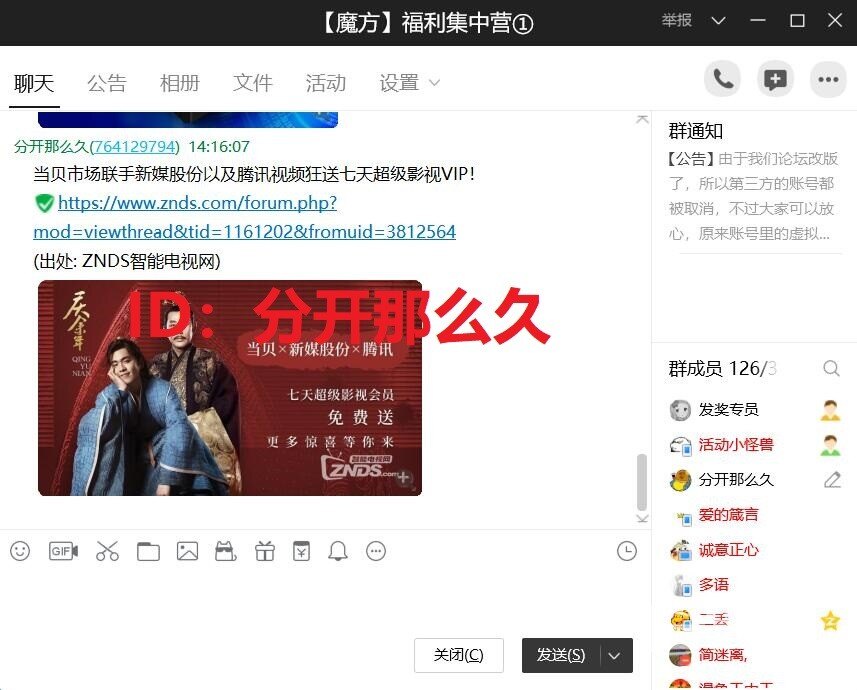Insert a picture into chat
The height and width of the screenshot is (690, 857).
[x=187, y=551]
